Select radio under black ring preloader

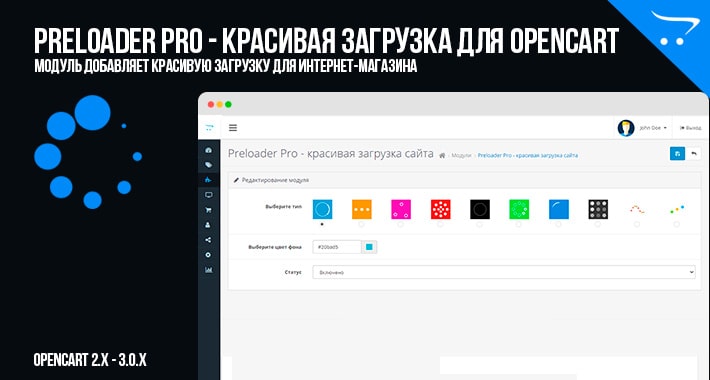479,224
